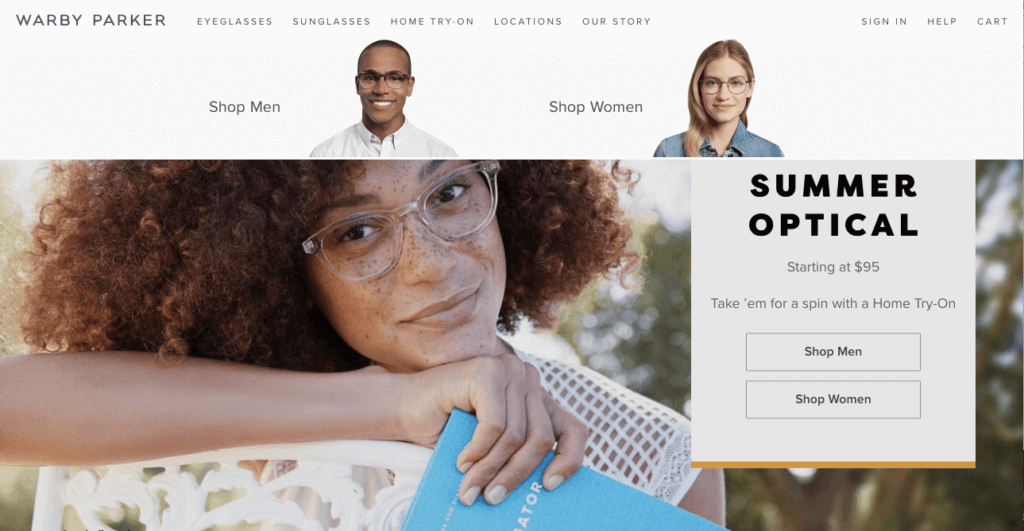Click the clear-frame glasses on hero model
Viewport: 1024px width, 531px height.
[400, 221]
